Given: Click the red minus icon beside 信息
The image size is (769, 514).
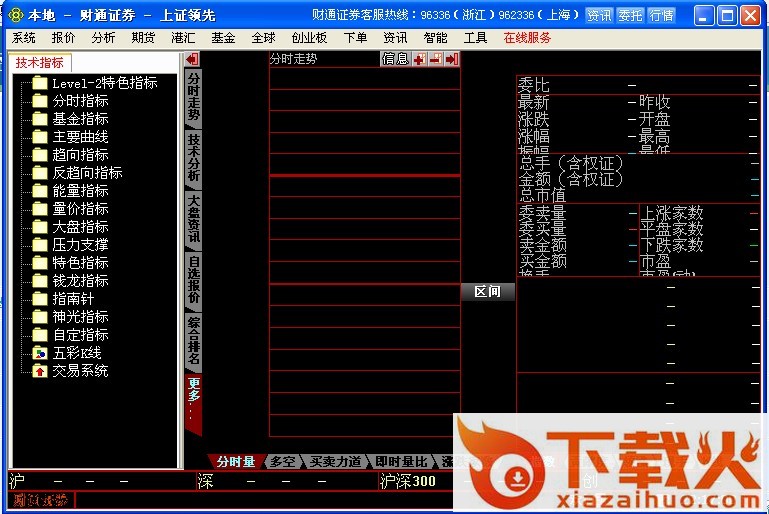Looking at the screenshot, I should [x=435, y=59].
